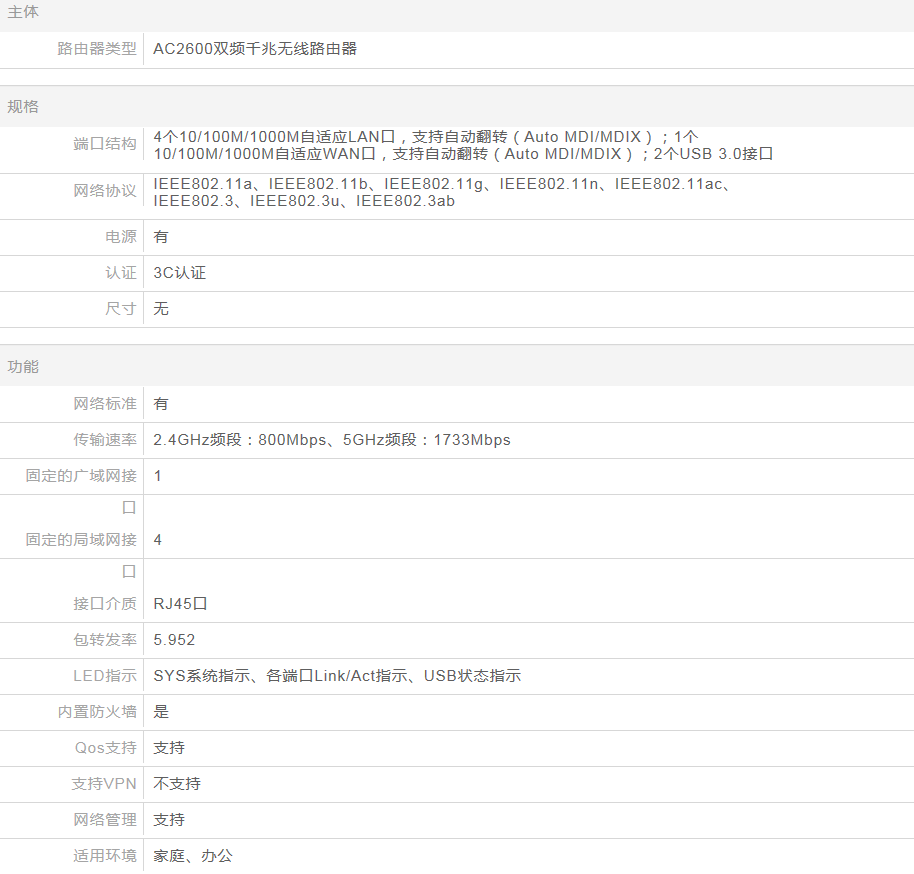This screenshot has height=874, width=914.
Task: Click the AC2600双频千兆无线路由器 value text
Action: click(x=255, y=48)
